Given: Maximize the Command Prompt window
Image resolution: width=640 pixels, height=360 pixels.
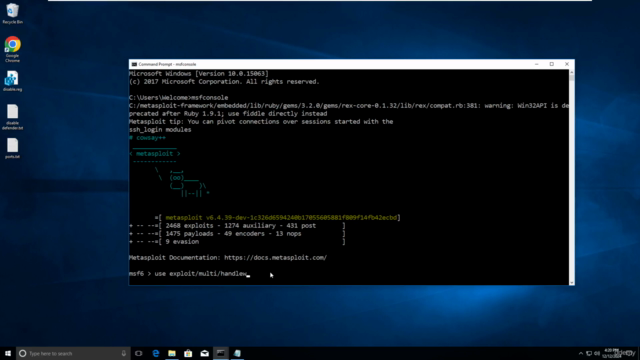Looking at the screenshot, I should click(551, 64).
